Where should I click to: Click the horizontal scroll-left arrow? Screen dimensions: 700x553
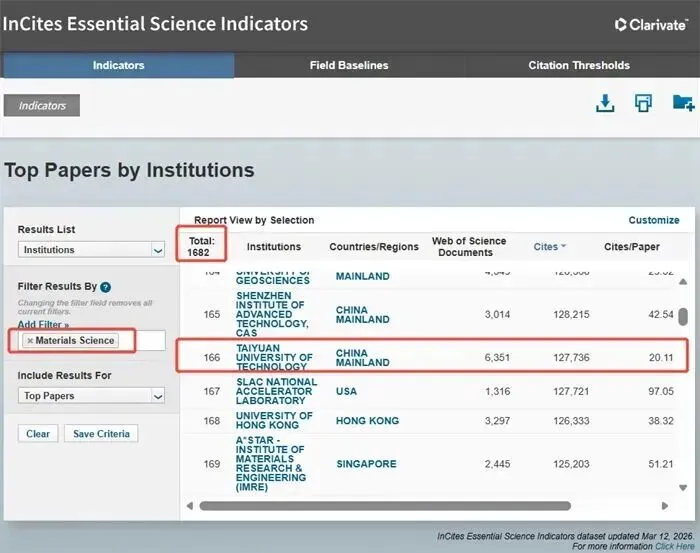[190, 506]
